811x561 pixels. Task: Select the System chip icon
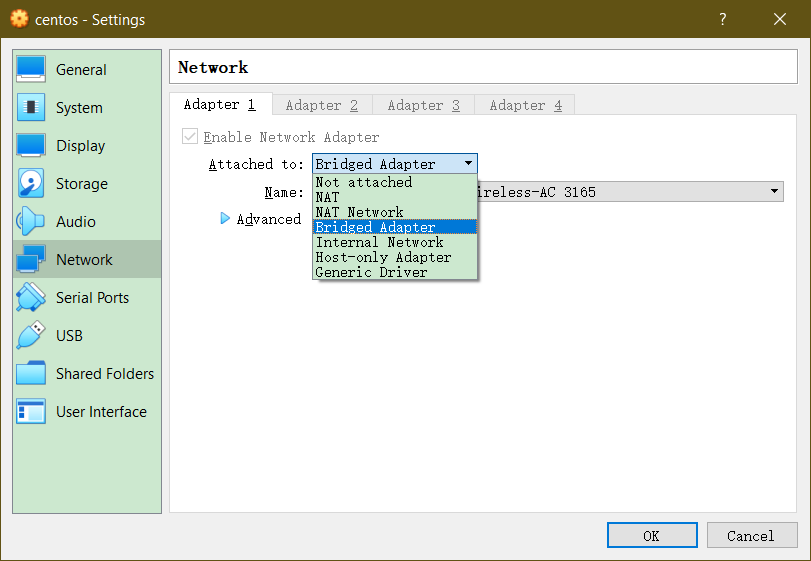[x=31, y=108]
